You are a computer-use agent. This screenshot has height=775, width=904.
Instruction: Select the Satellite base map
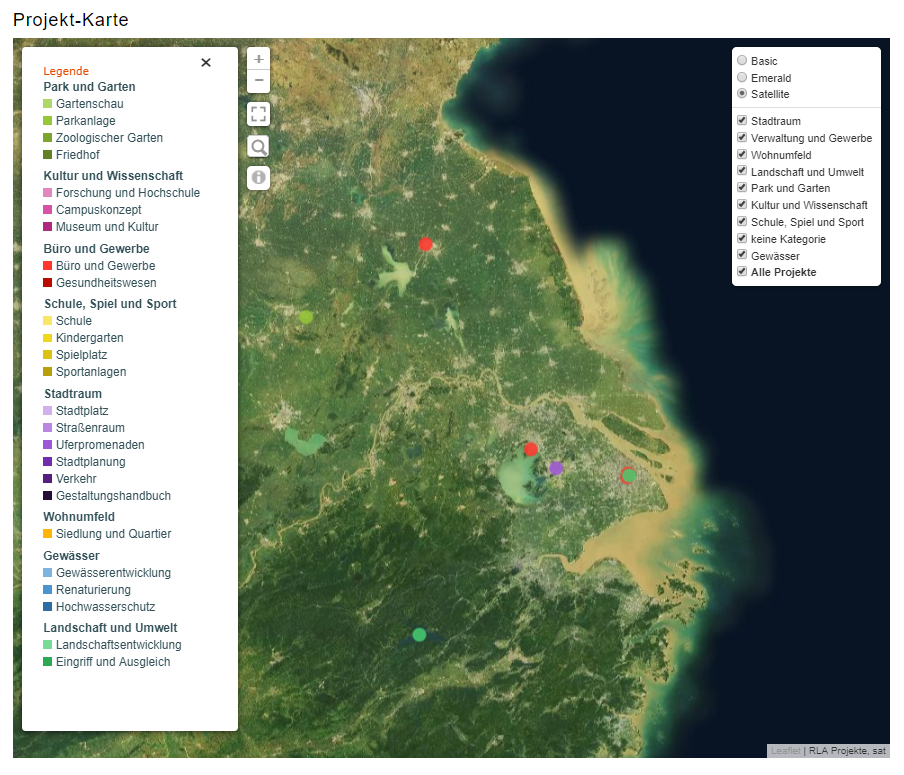point(742,93)
